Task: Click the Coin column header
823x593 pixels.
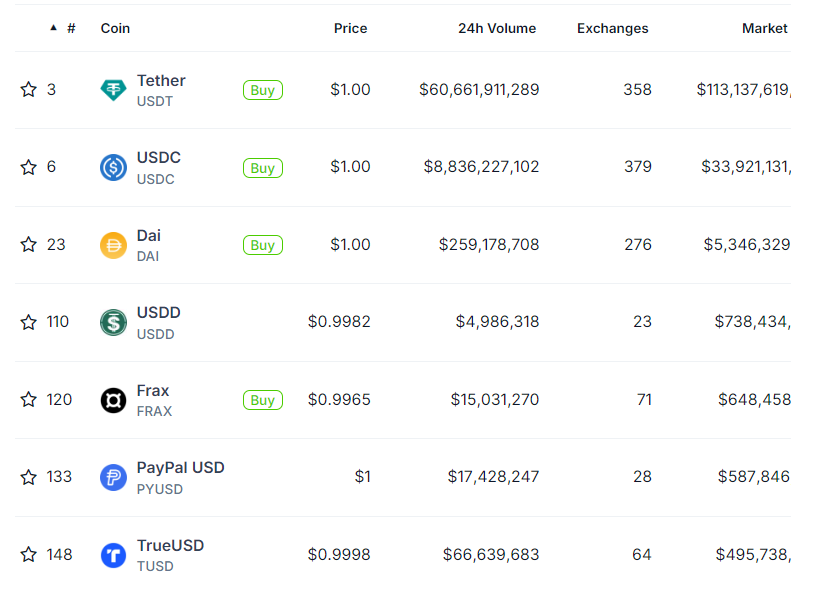Action: click(115, 28)
